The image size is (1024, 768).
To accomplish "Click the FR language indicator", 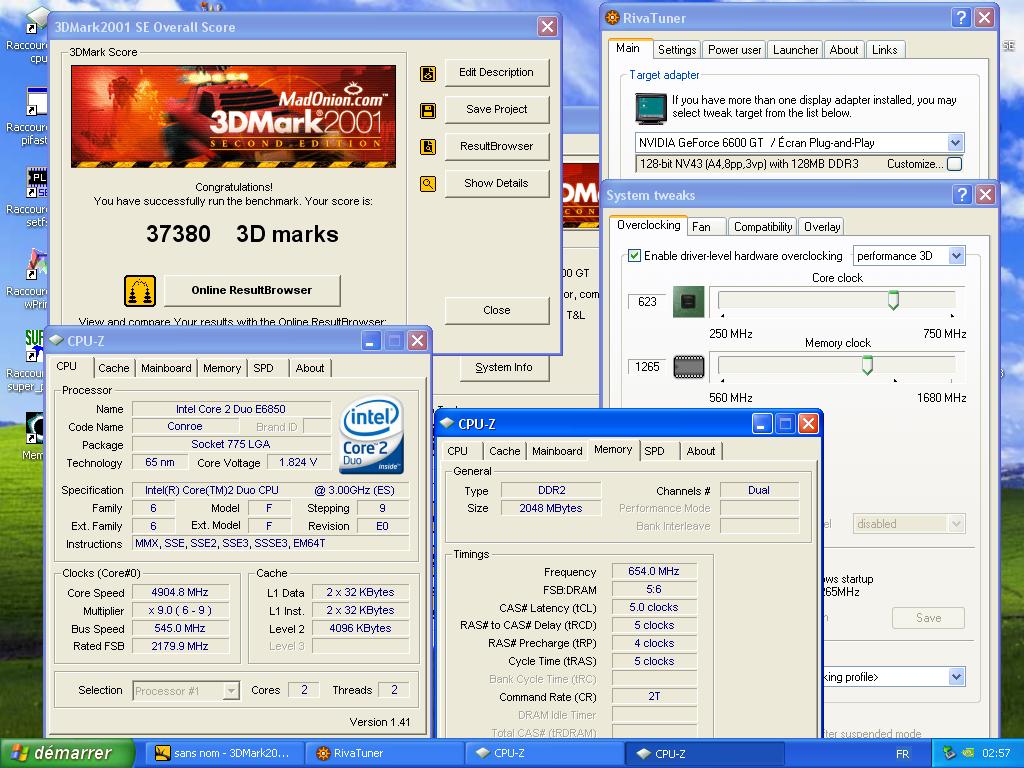I will pos(902,754).
